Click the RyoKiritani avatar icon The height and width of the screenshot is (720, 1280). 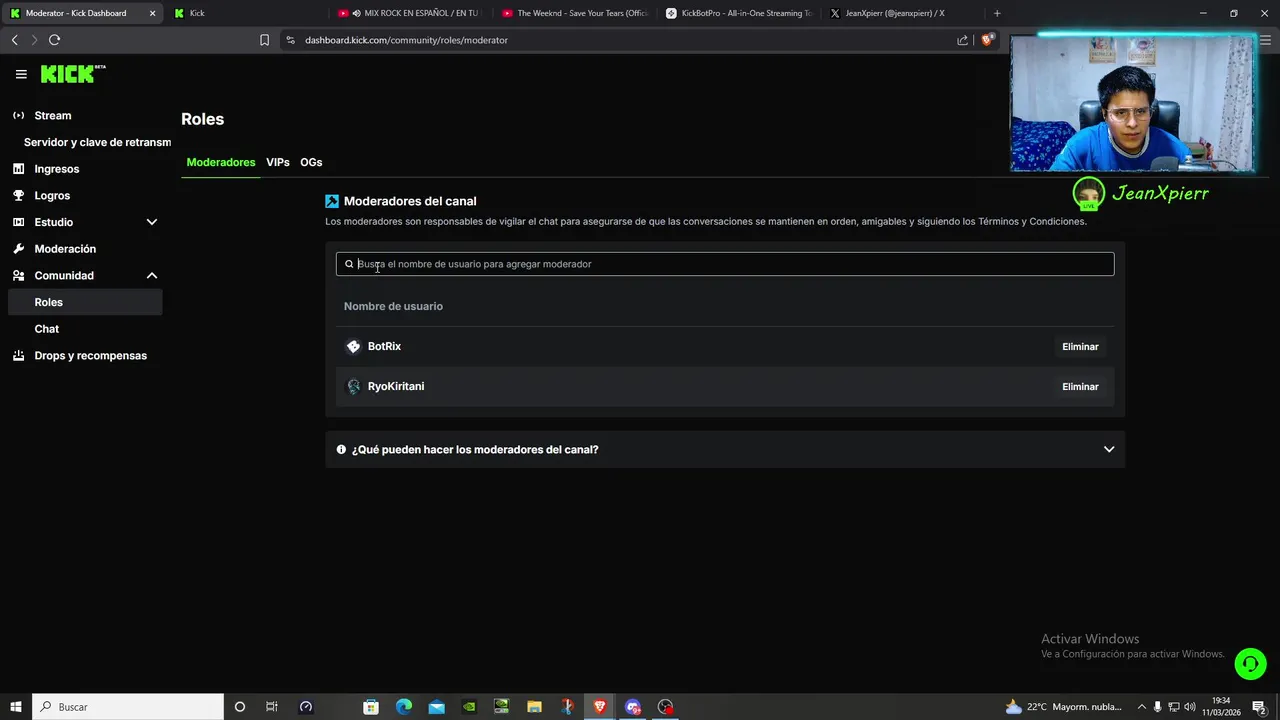(353, 386)
